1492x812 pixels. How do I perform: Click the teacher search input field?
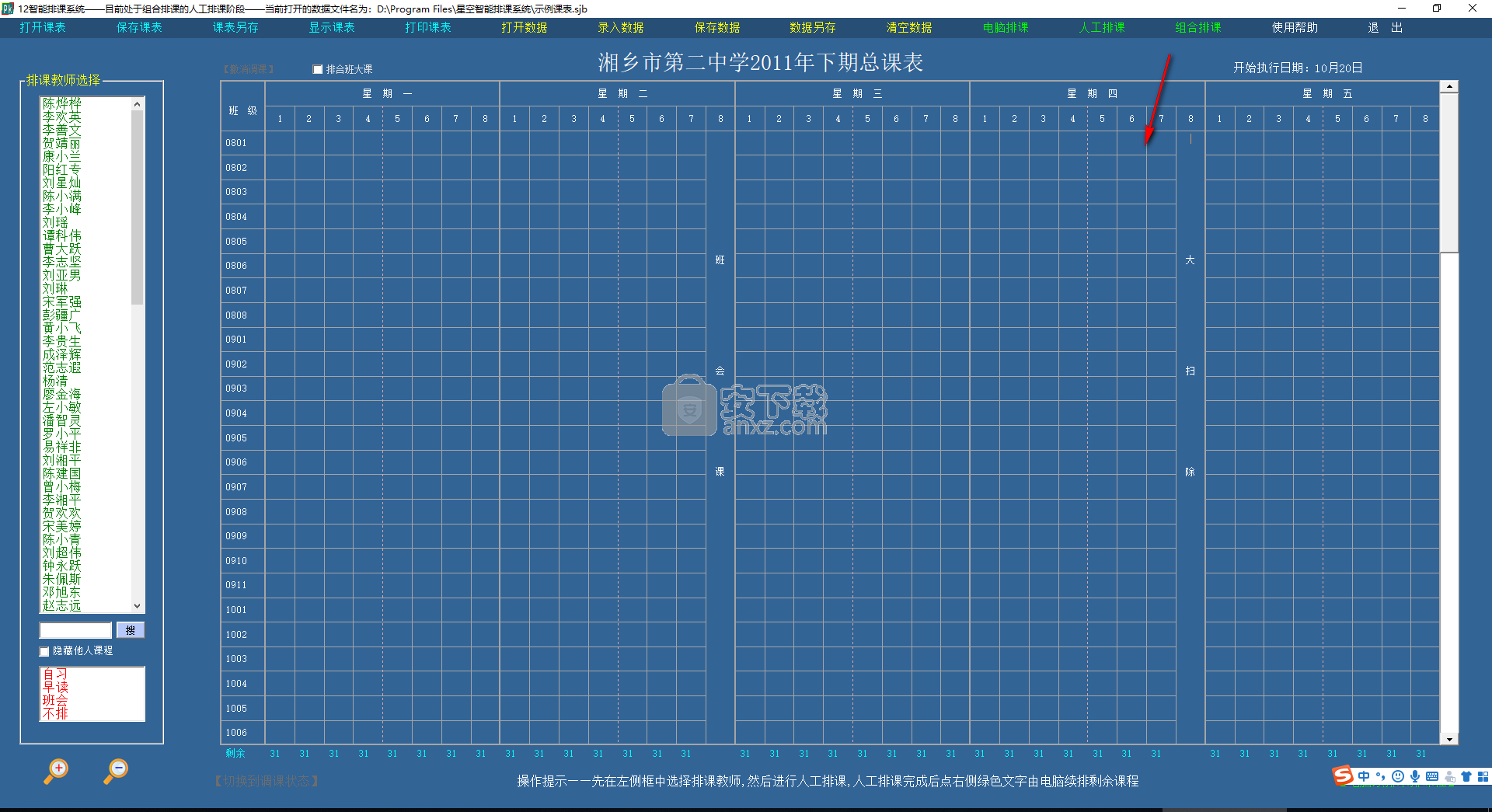point(75,630)
